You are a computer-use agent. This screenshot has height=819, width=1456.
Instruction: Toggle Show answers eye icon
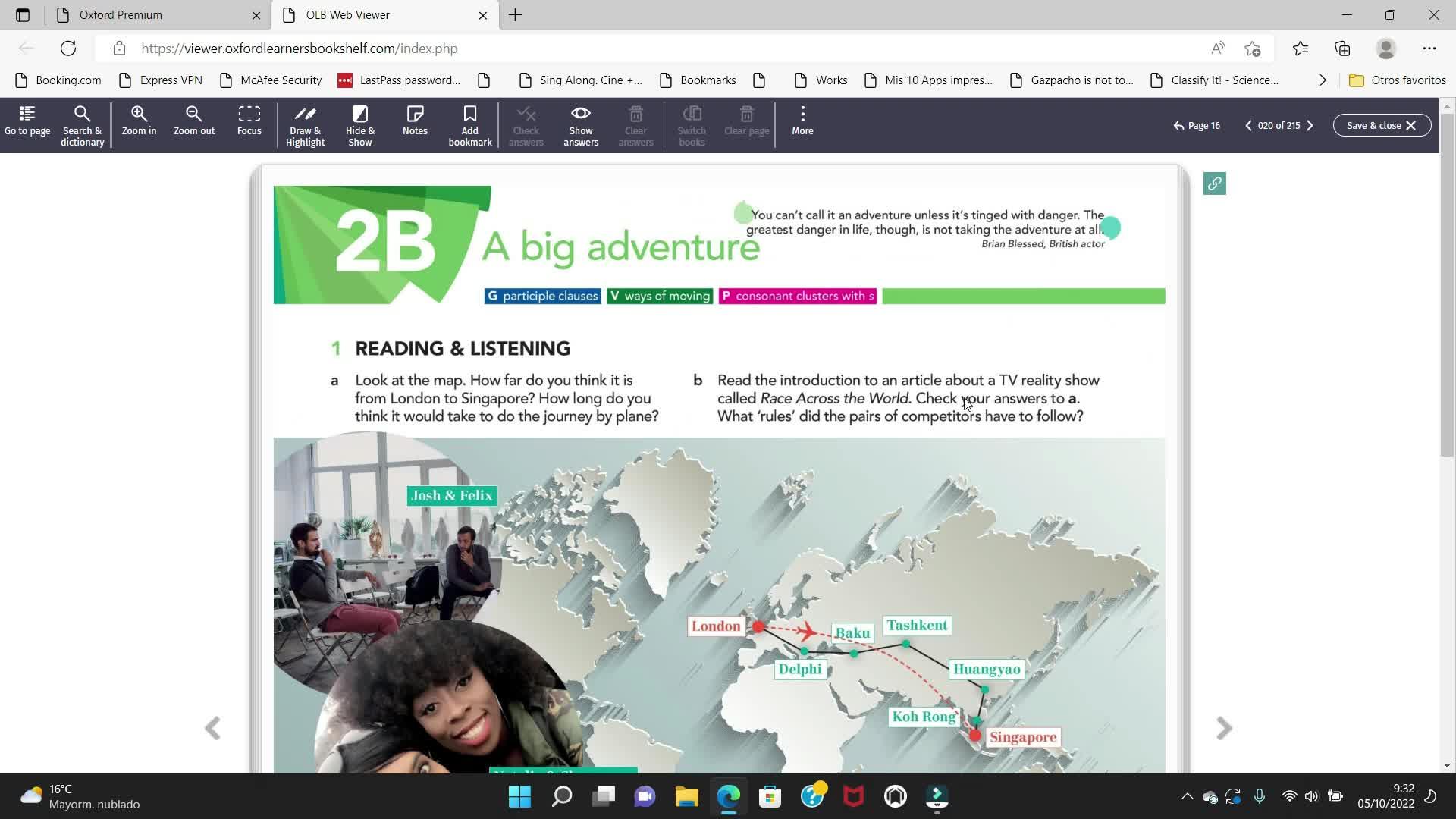coord(581,125)
